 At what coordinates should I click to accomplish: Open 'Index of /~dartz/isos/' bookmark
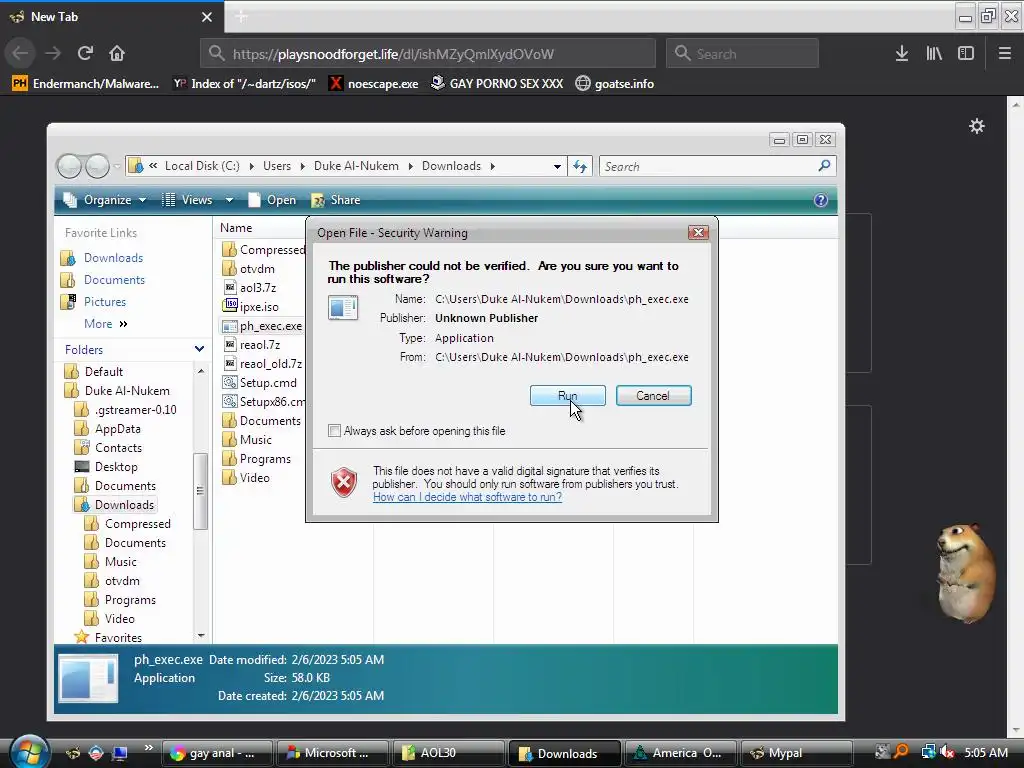(x=244, y=84)
